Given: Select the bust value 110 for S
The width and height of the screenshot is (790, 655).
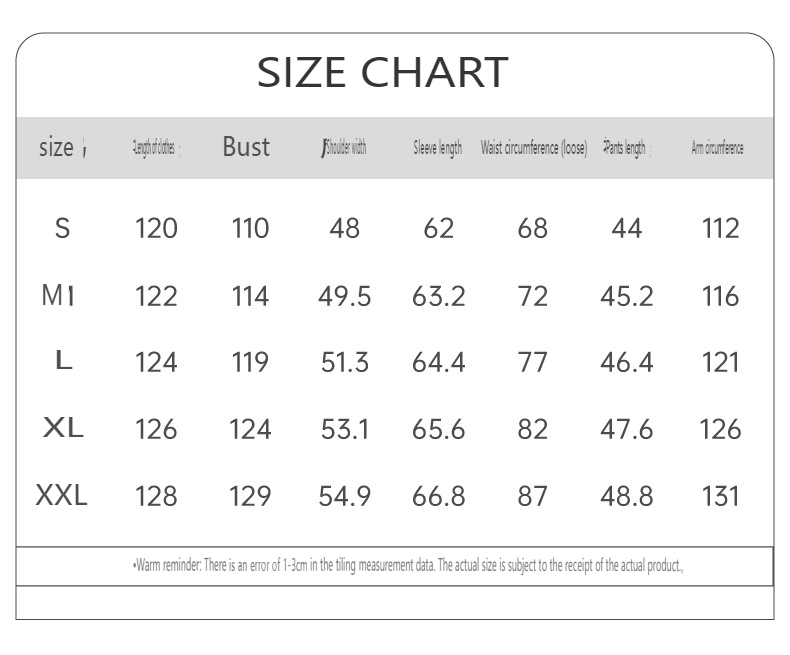Looking at the screenshot, I should pyautogui.click(x=250, y=228).
